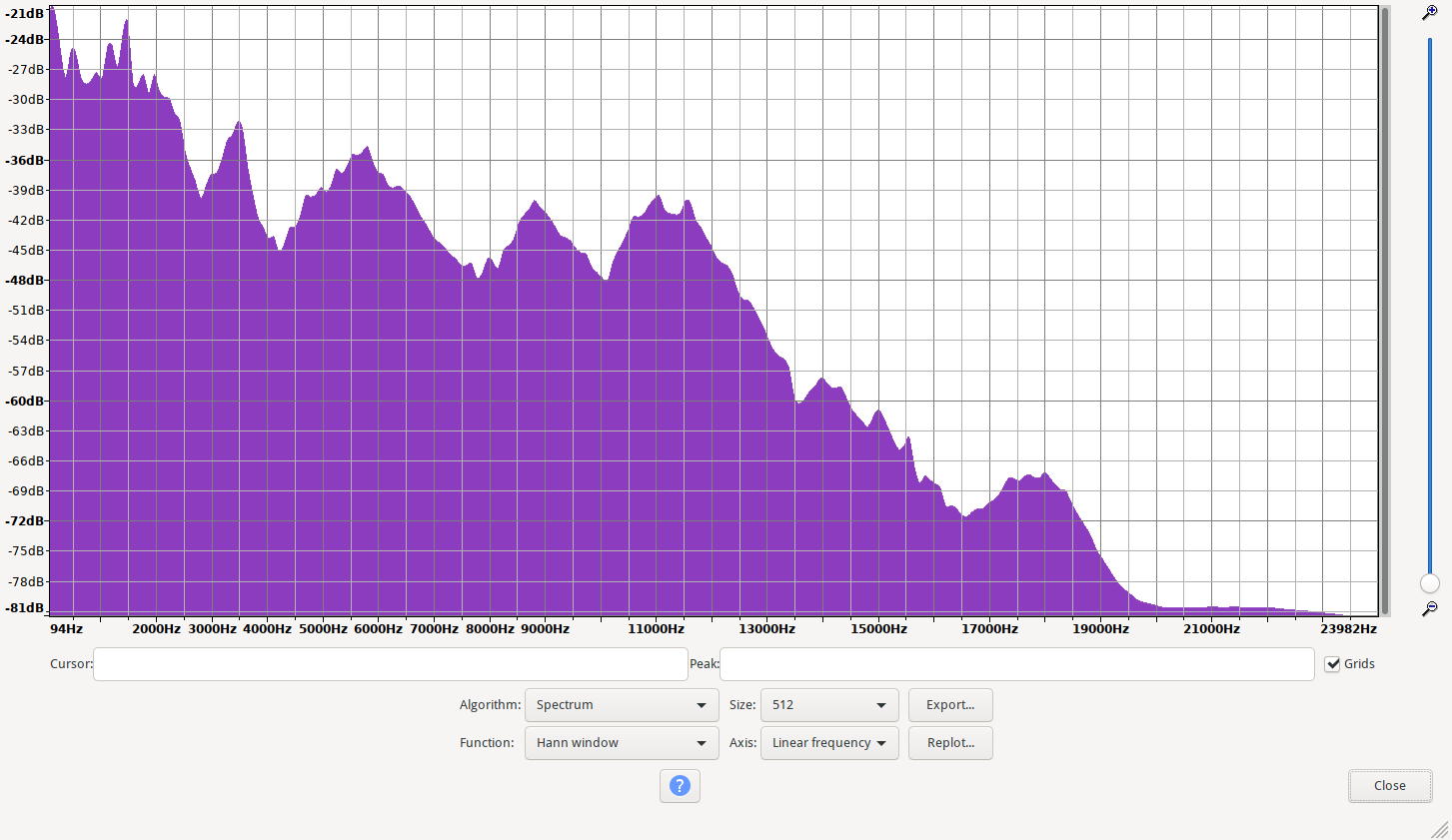Open the Size dropdown showing 512

(829, 705)
